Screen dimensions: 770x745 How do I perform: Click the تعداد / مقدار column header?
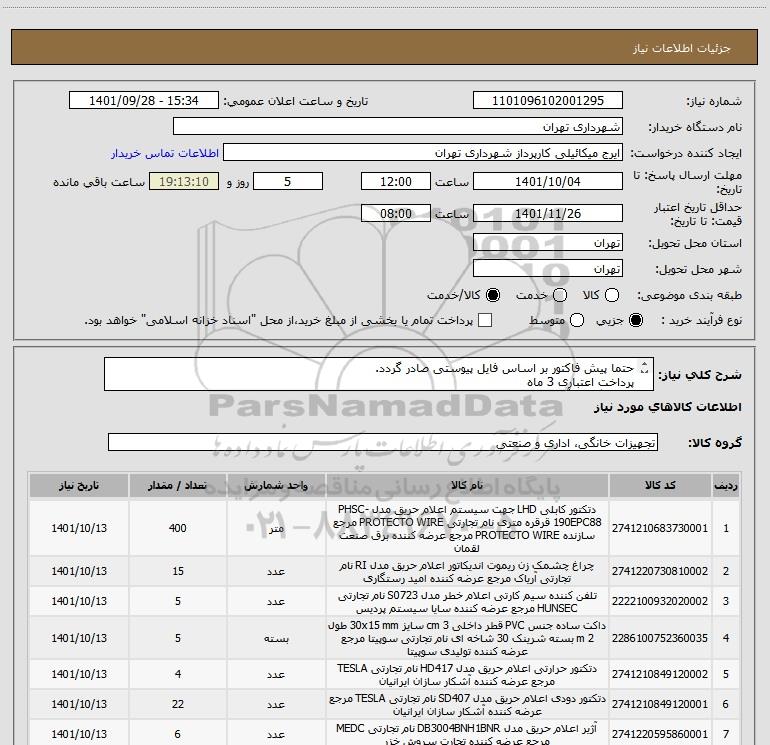click(177, 486)
